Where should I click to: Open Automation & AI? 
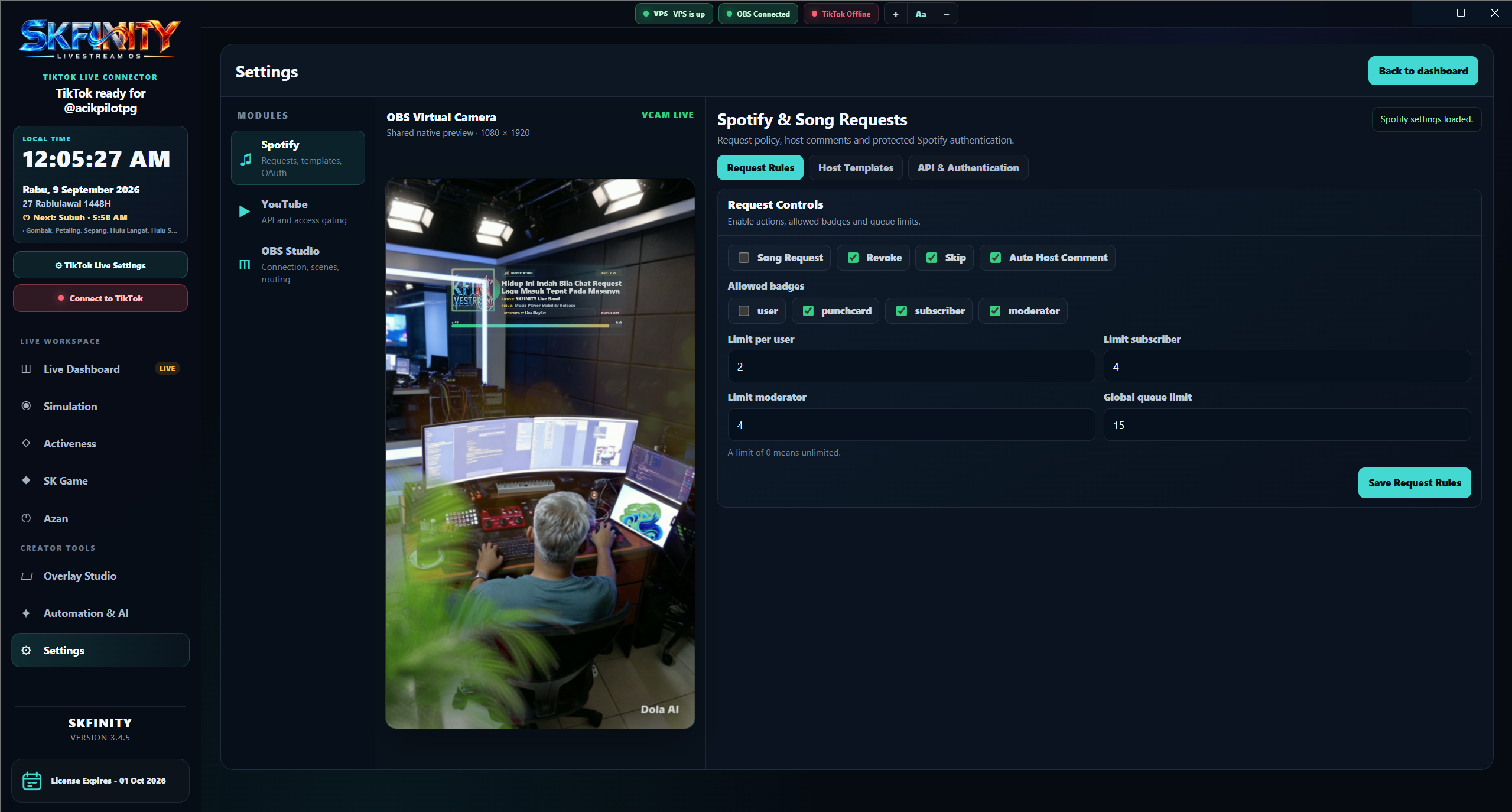(100, 613)
